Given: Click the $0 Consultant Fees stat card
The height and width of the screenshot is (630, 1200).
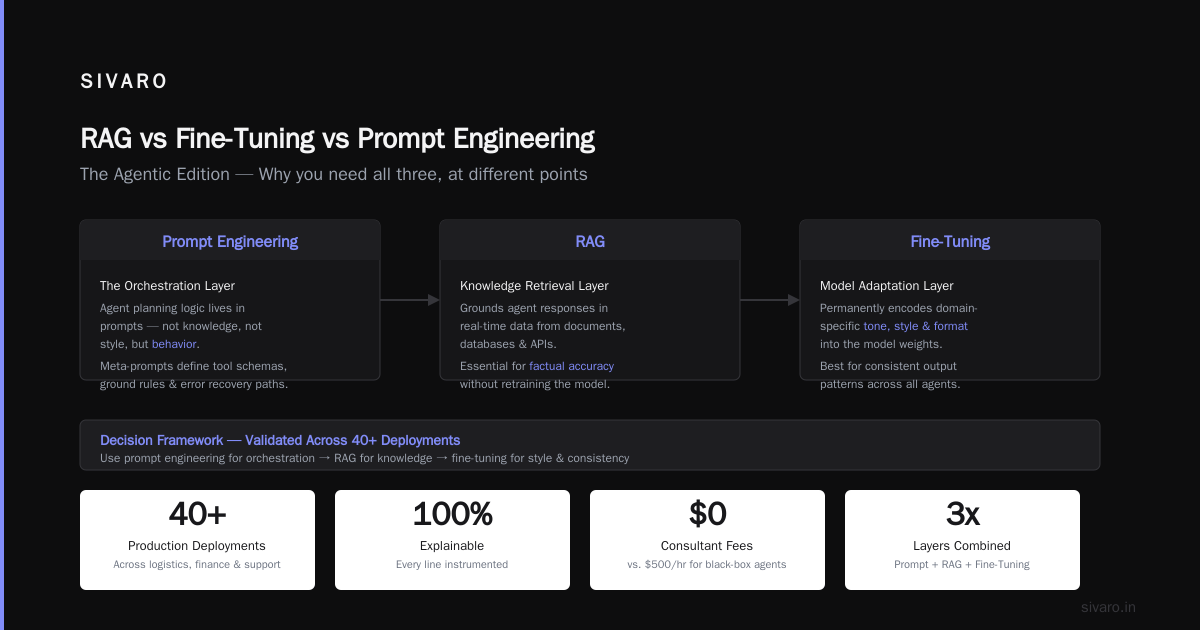Looking at the screenshot, I should click(707, 539).
